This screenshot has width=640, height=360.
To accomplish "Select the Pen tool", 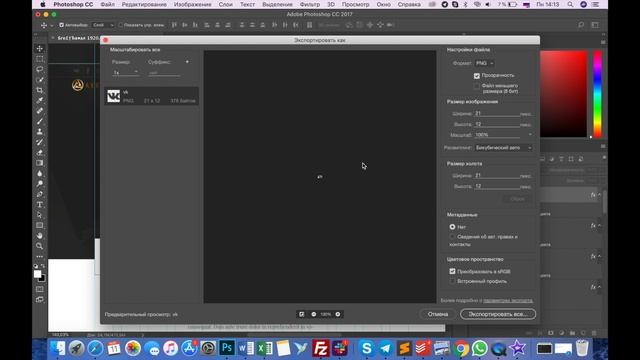I will click(40, 194).
